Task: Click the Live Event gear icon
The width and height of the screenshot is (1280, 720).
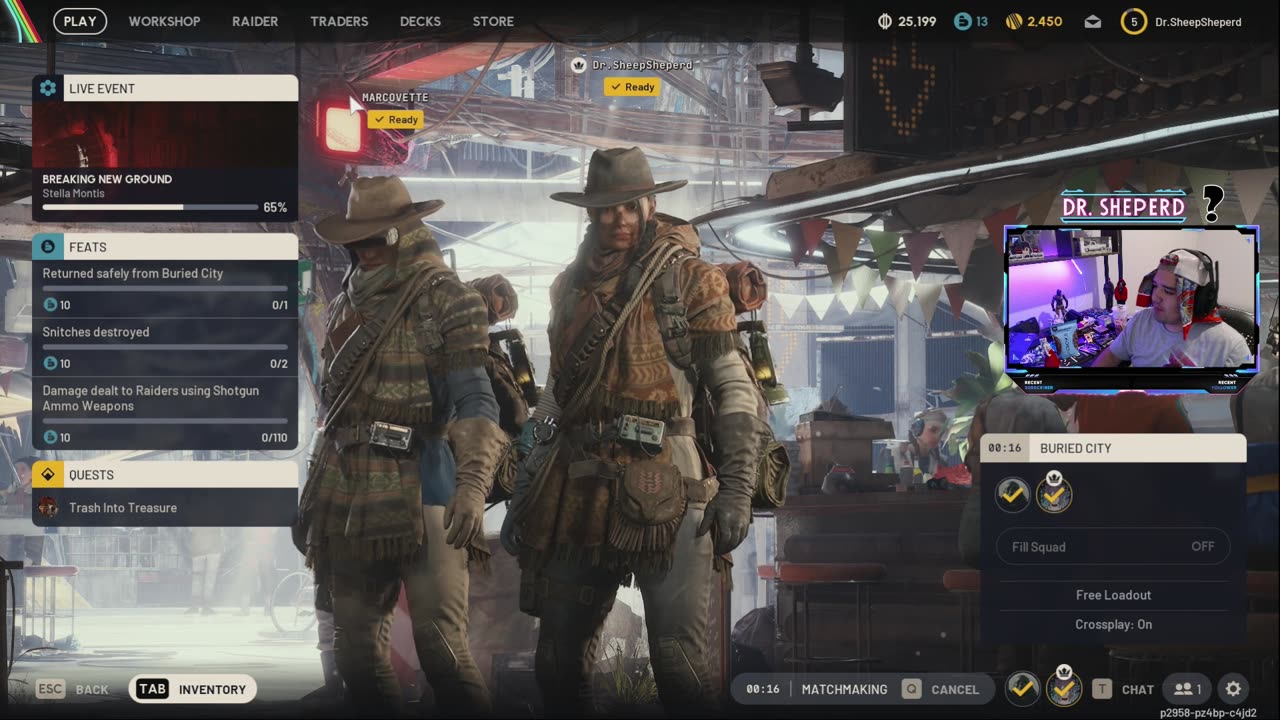Action: (x=48, y=88)
